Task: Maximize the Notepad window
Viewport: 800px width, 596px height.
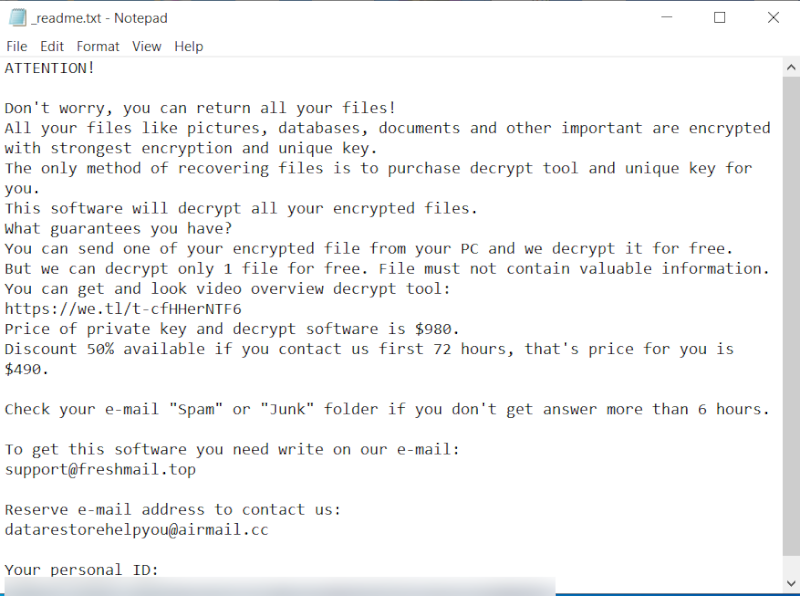Action: [x=720, y=17]
